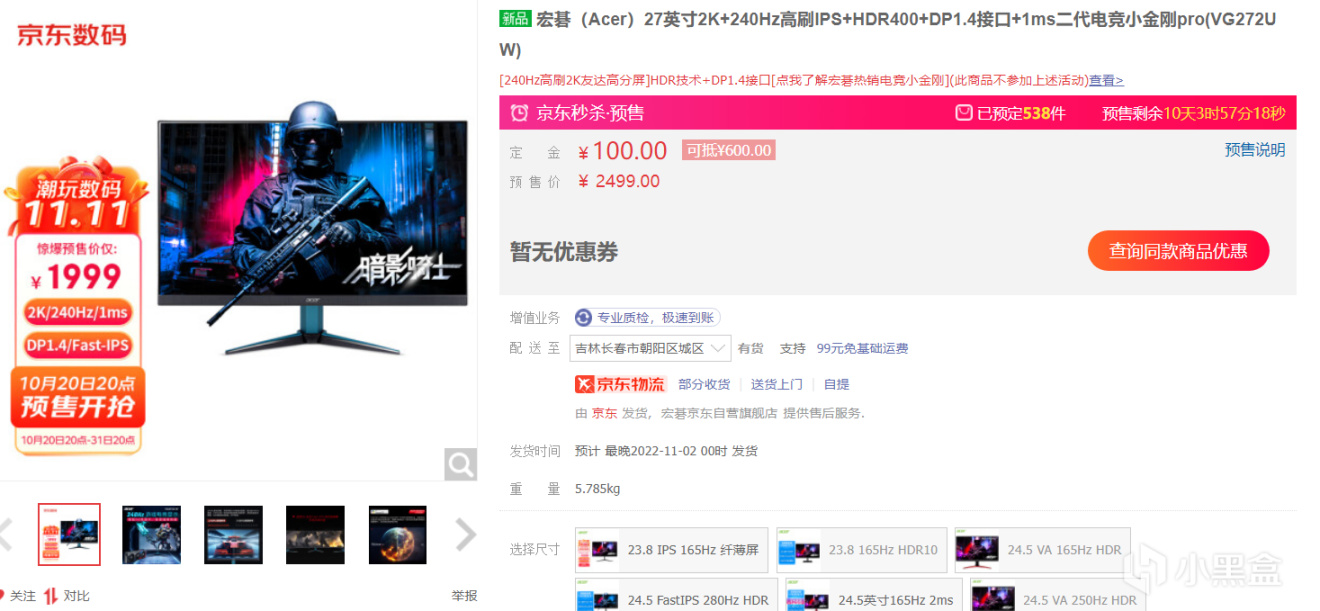Click 点我了解宏碁热销电竞小金刚 promo link
This screenshot has width=1320, height=611.
click(x=860, y=80)
